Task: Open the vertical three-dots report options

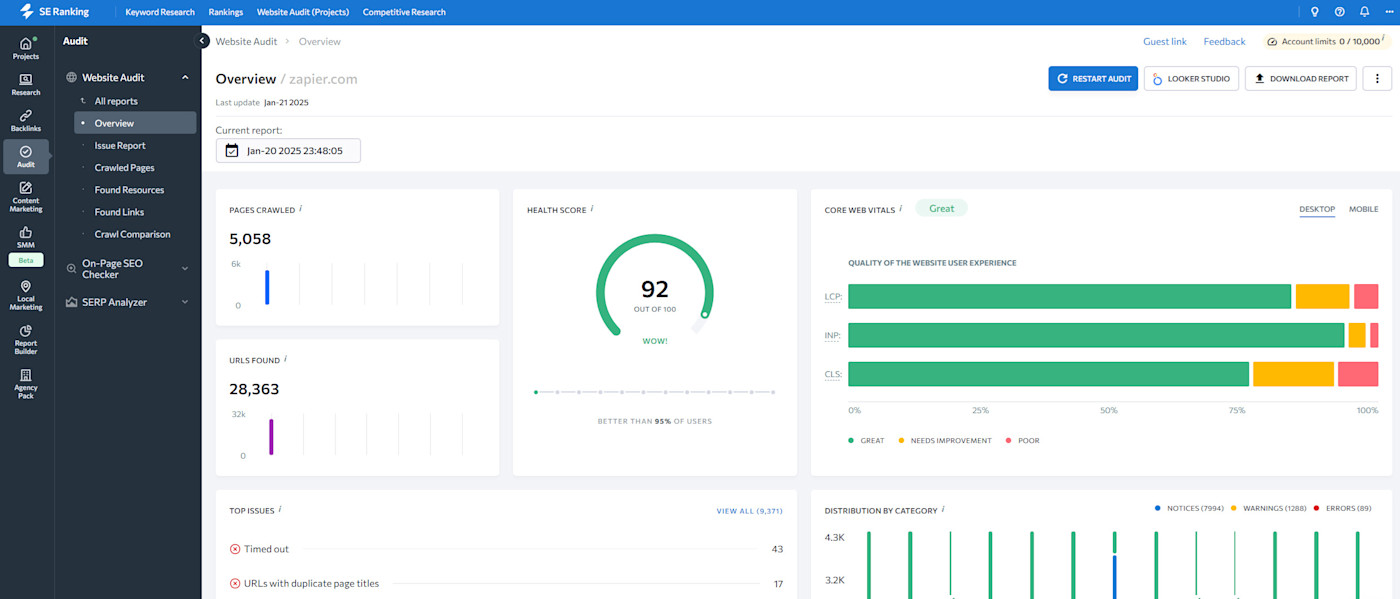Action: (1377, 79)
